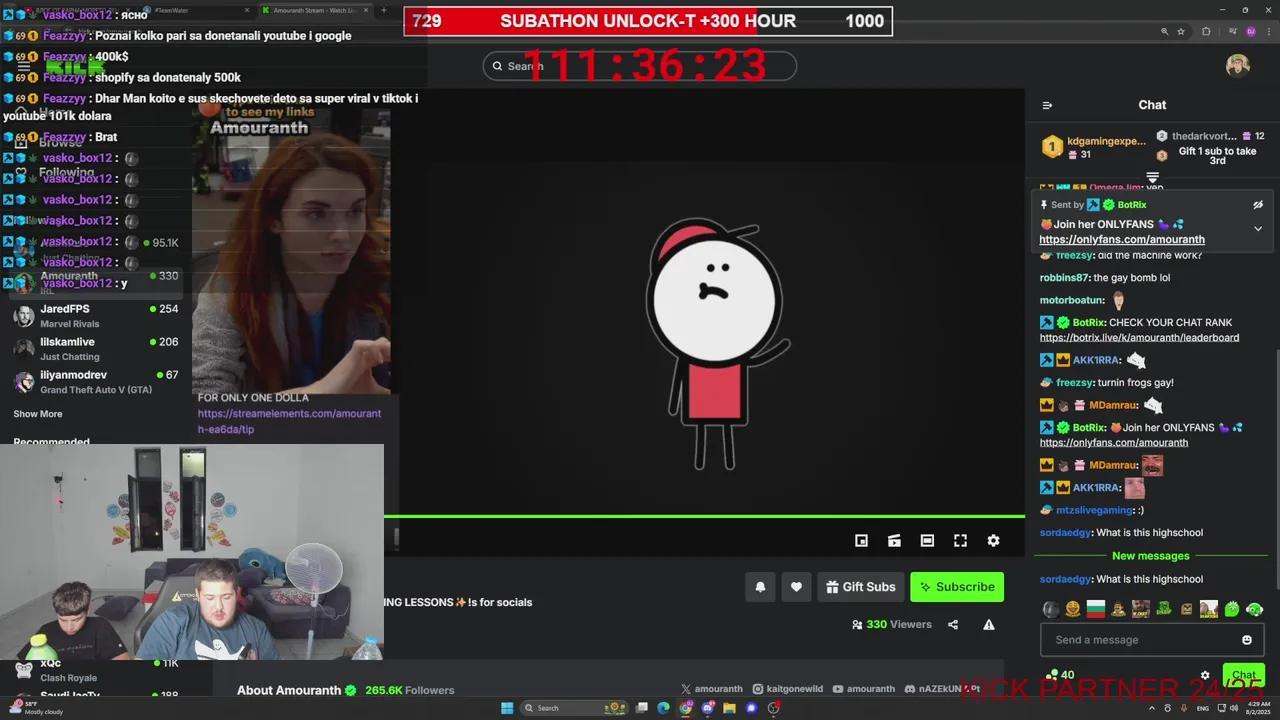
Task: Open the pinned onlyfans.com/amouranth link
Action: [1122, 240]
